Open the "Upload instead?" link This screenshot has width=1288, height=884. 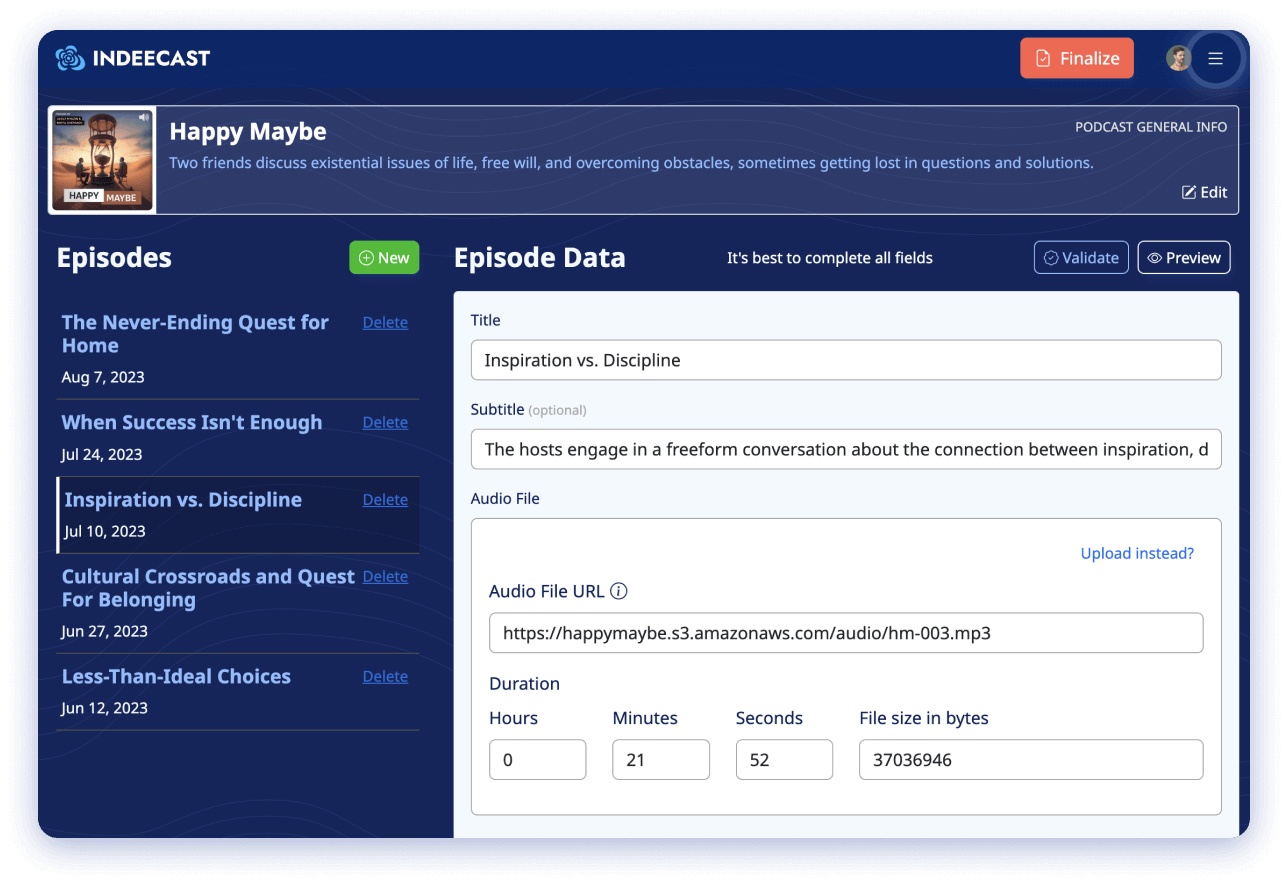1137,552
